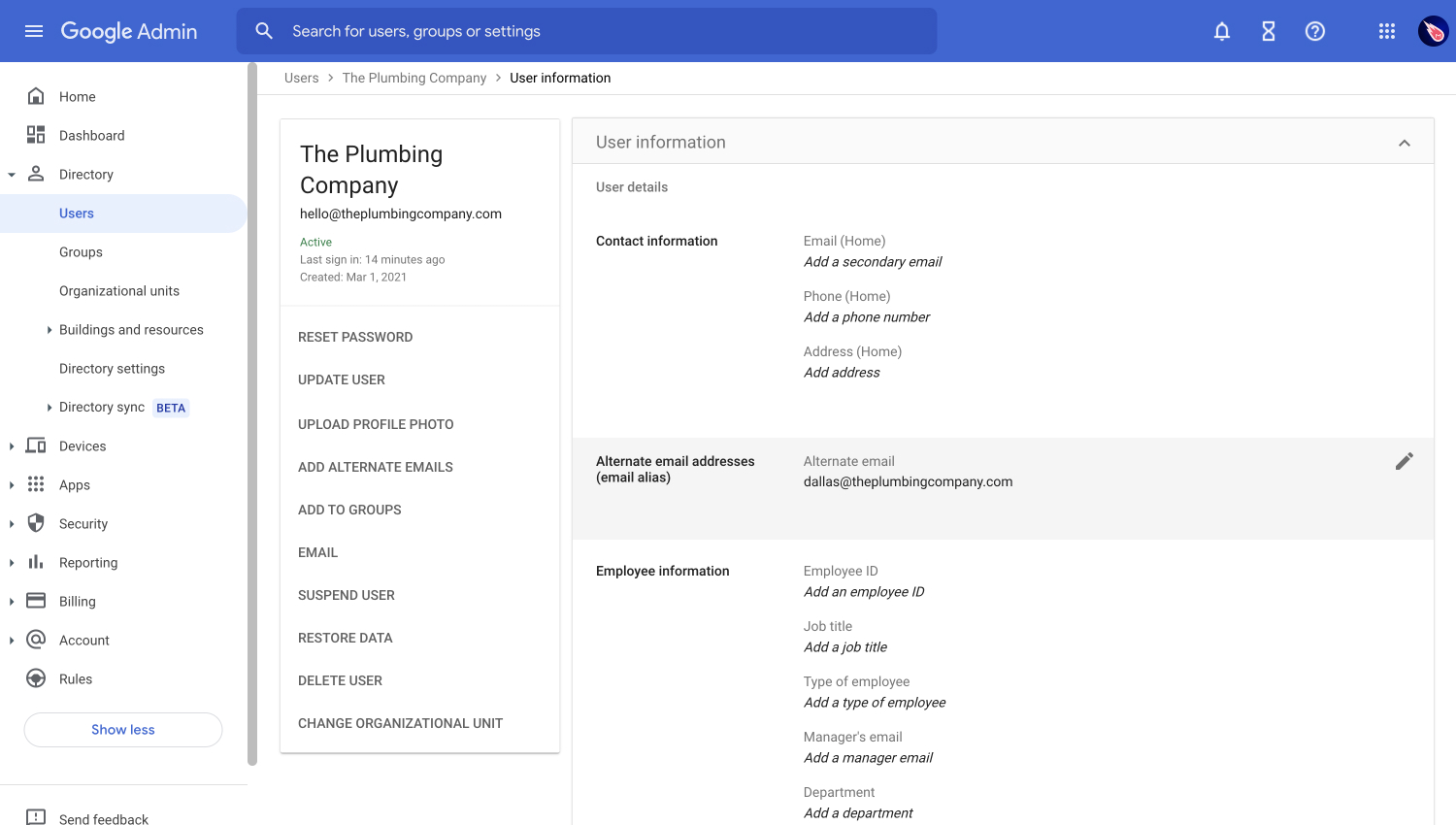Open the account profile avatar
Screen dimensions: 1456x825
[x=1433, y=31]
